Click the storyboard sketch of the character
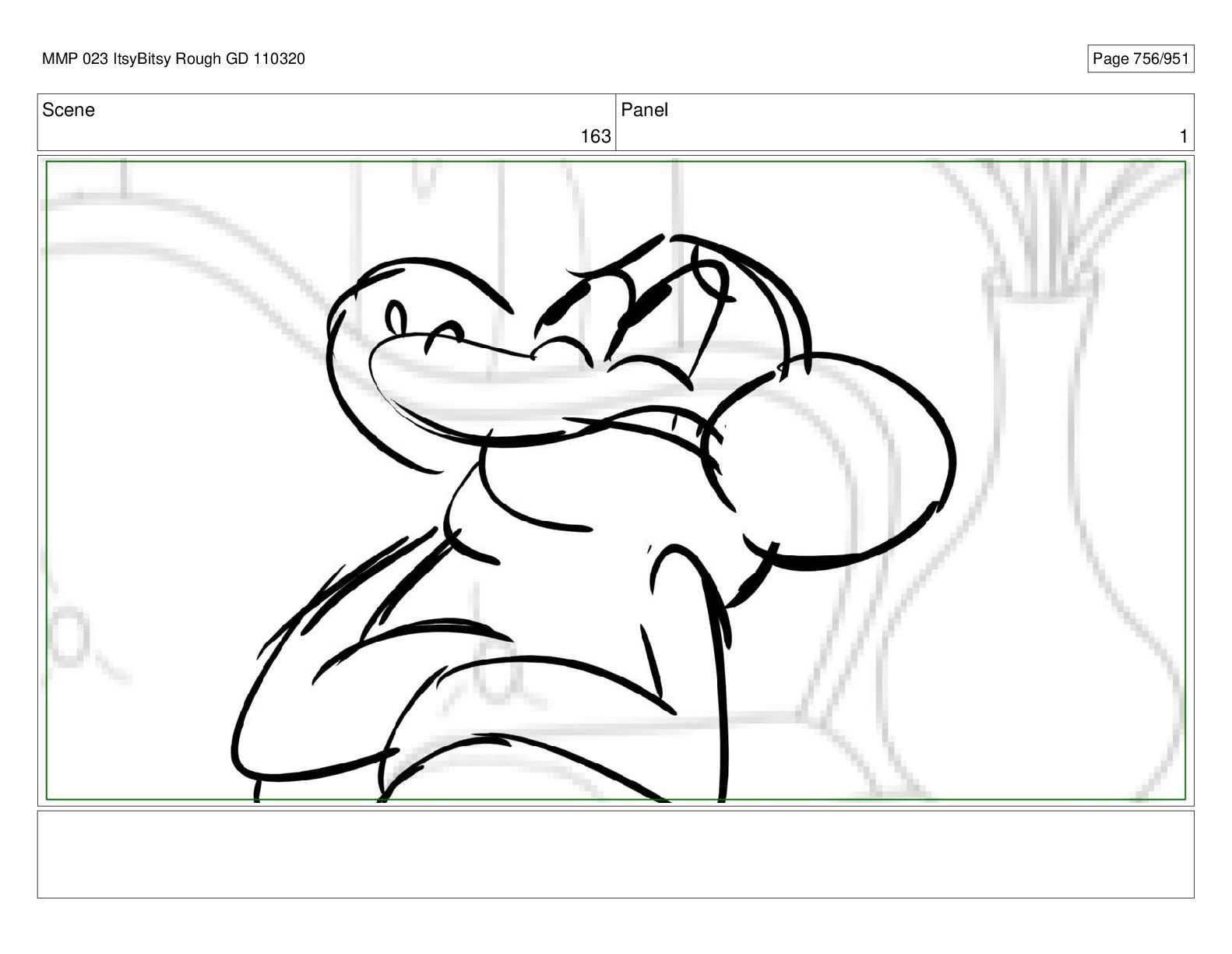The height and width of the screenshot is (954, 1232). point(593,517)
